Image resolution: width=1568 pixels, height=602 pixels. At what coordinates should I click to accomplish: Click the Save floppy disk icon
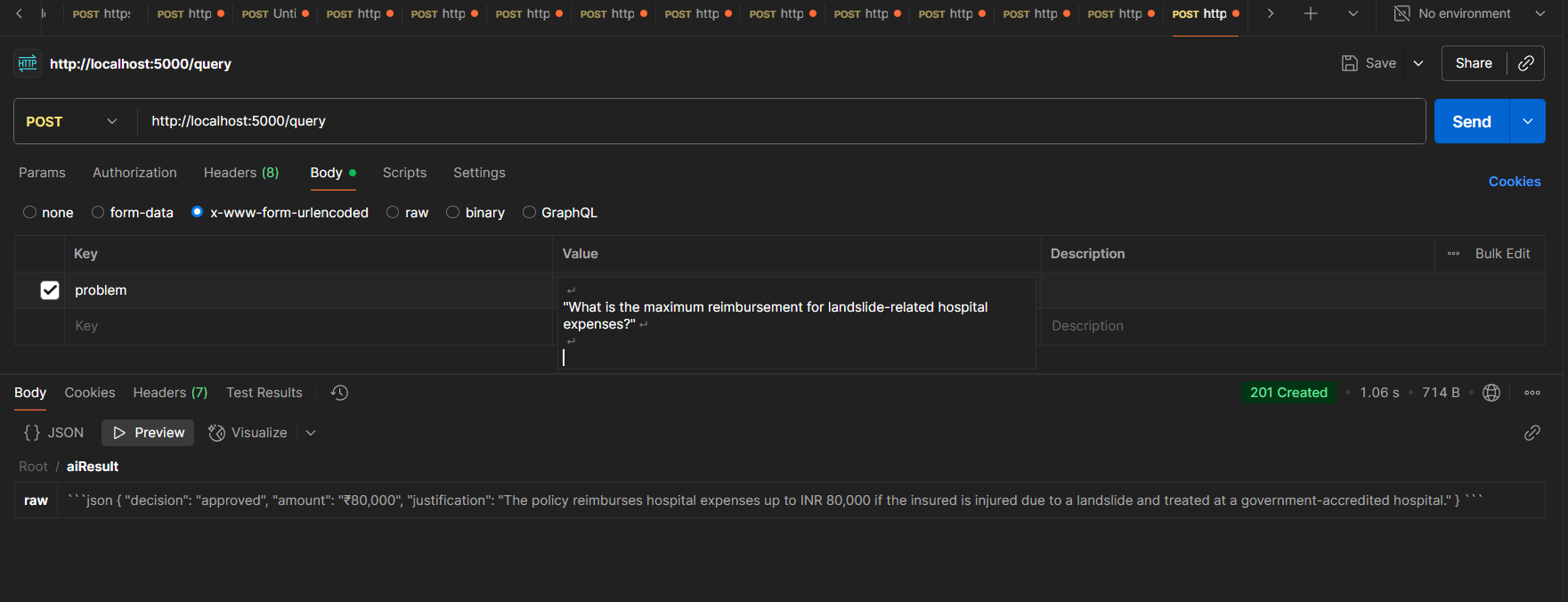pos(1350,63)
